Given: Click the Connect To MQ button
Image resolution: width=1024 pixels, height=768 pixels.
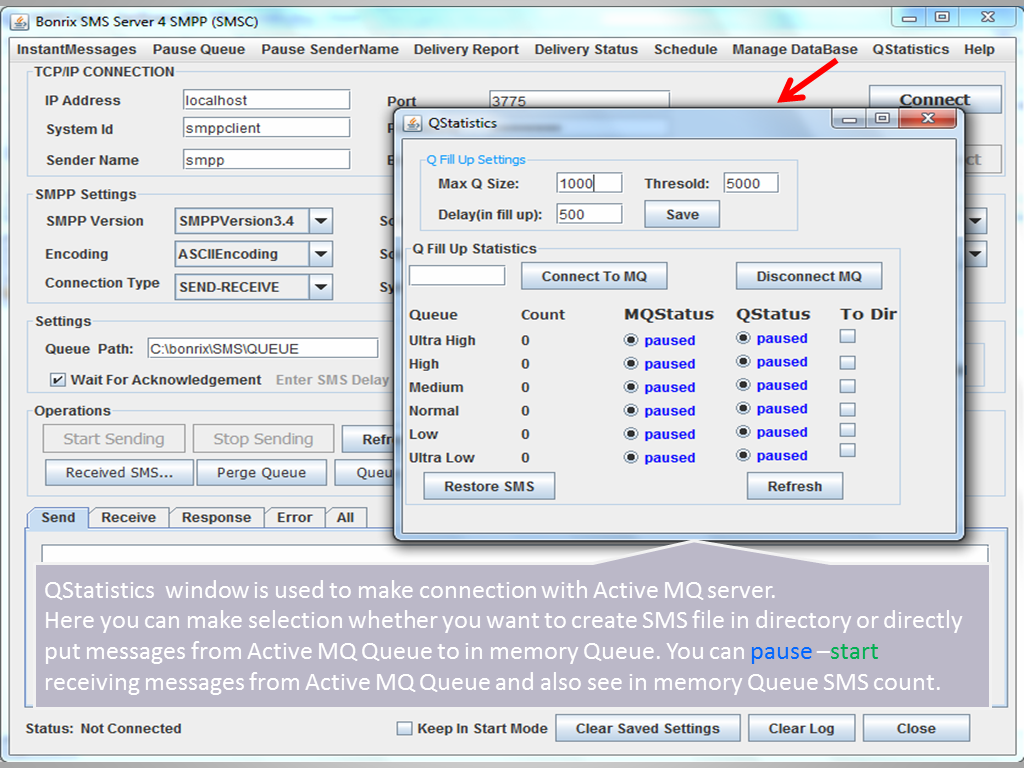Looking at the screenshot, I should [594, 276].
